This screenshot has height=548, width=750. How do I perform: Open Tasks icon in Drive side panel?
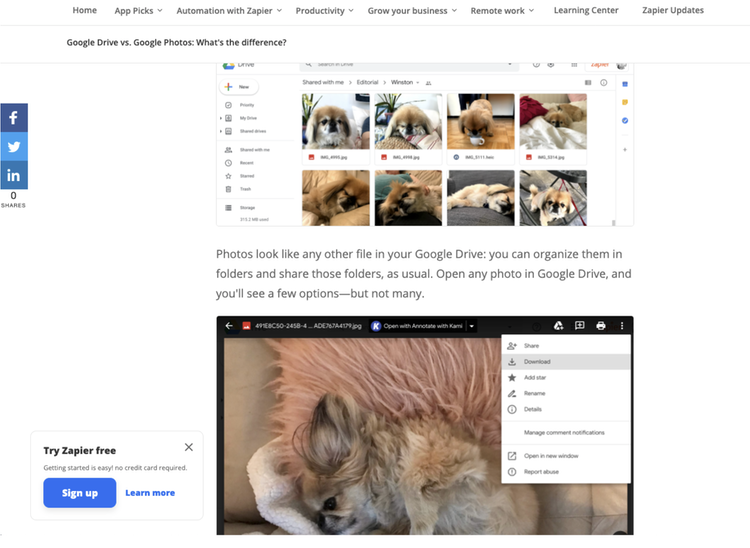click(625, 121)
